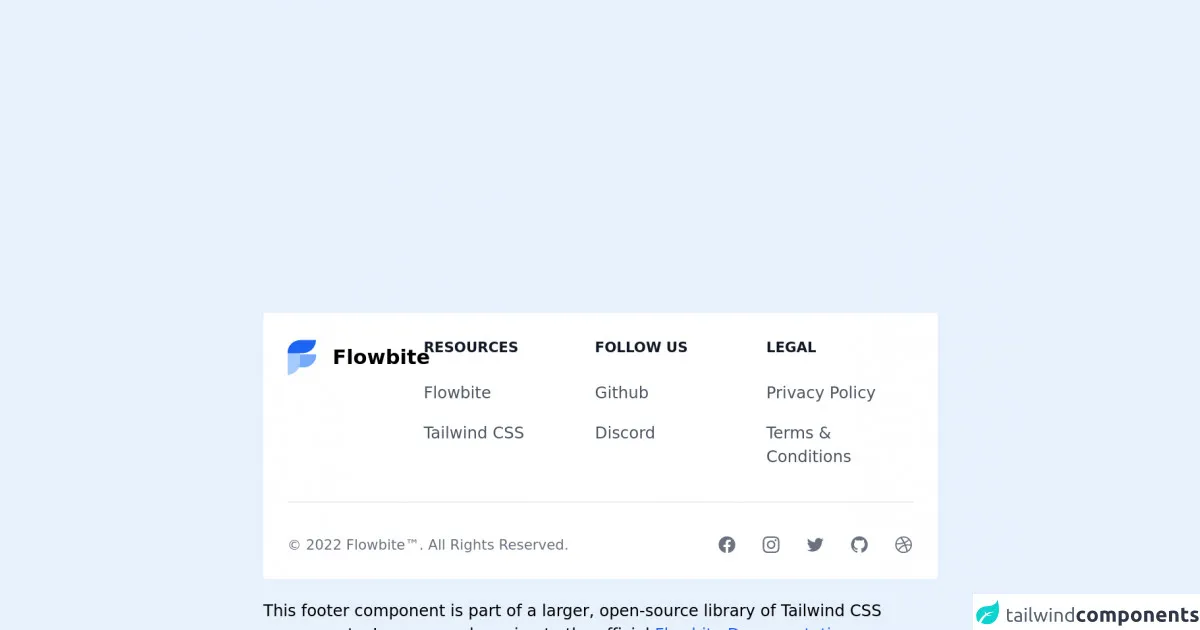The height and width of the screenshot is (630, 1200).
Task: Click the Flowbite logo icon
Action: (302, 357)
